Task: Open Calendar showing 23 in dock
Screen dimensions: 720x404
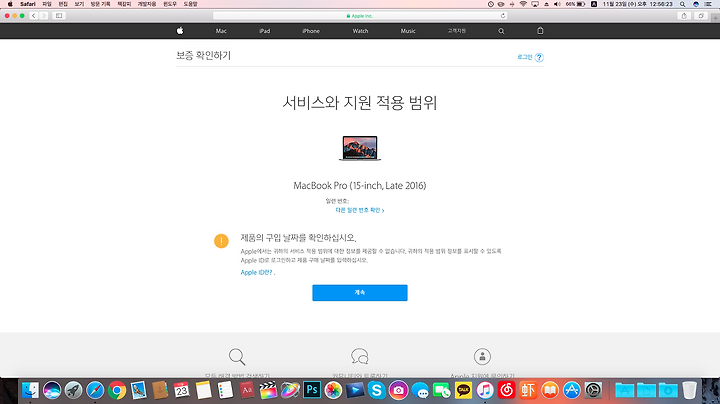Action: [182, 391]
